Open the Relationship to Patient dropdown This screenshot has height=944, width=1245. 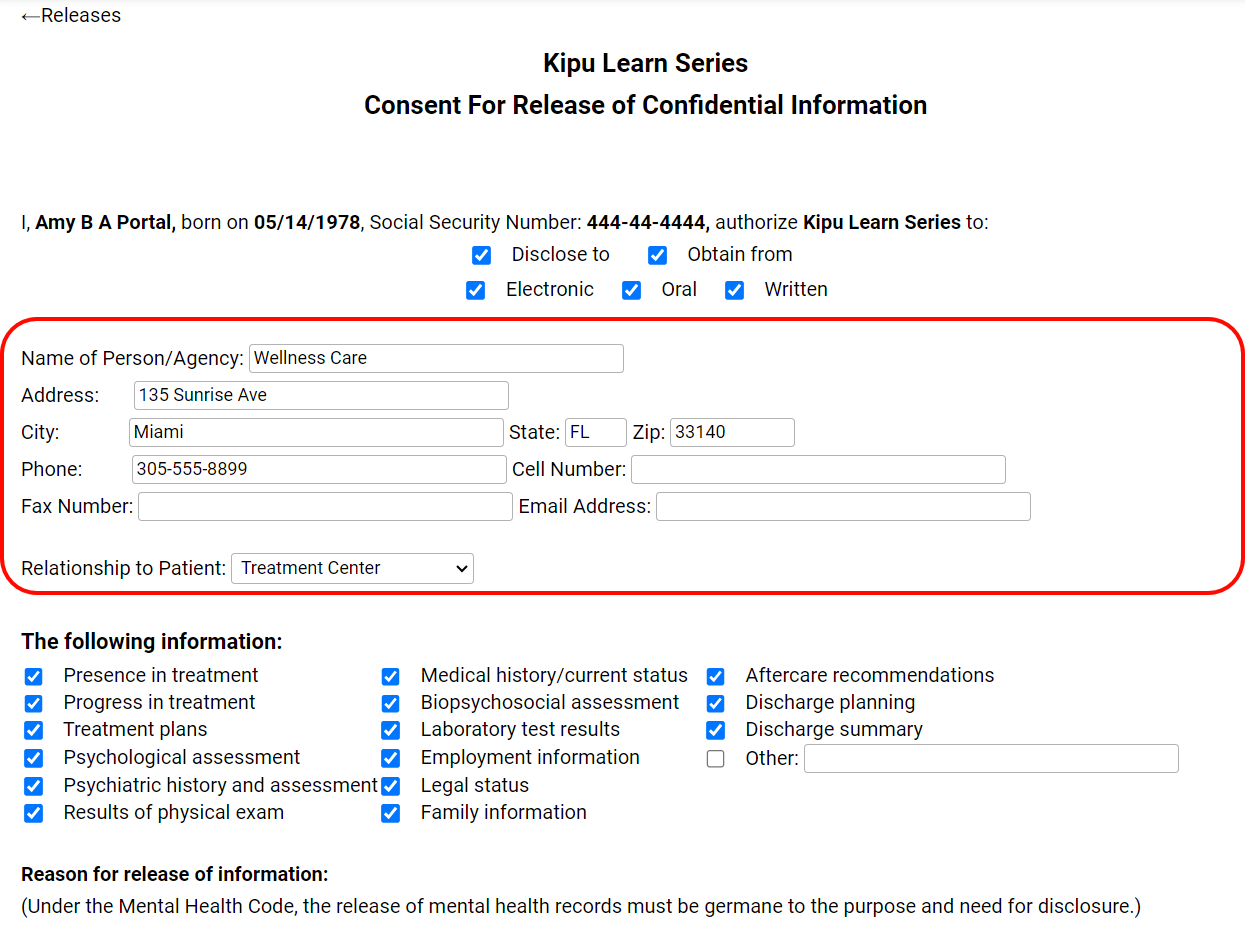[352, 568]
